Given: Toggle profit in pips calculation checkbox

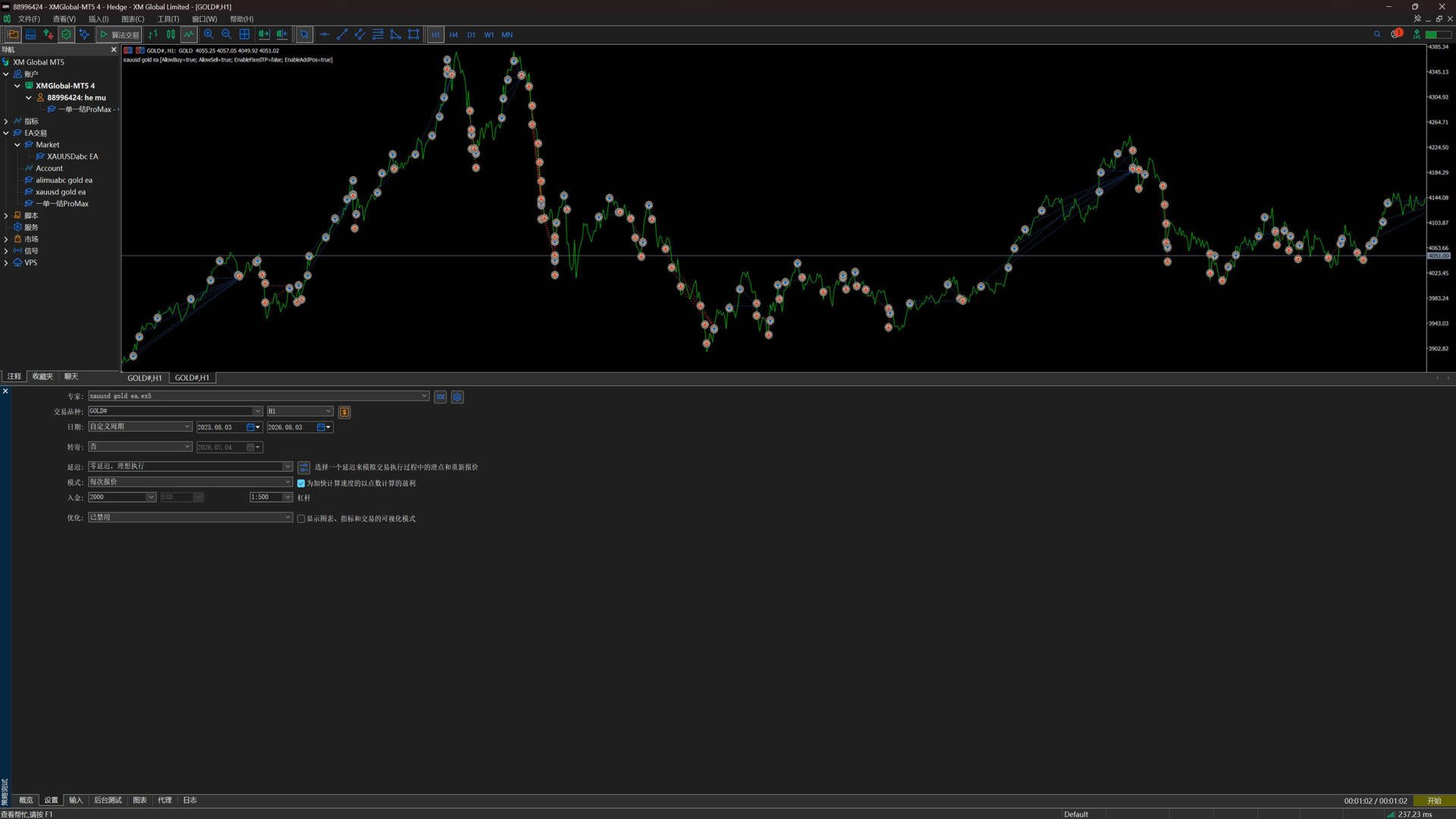Looking at the screenshot, I should click(x=301, y=483).
